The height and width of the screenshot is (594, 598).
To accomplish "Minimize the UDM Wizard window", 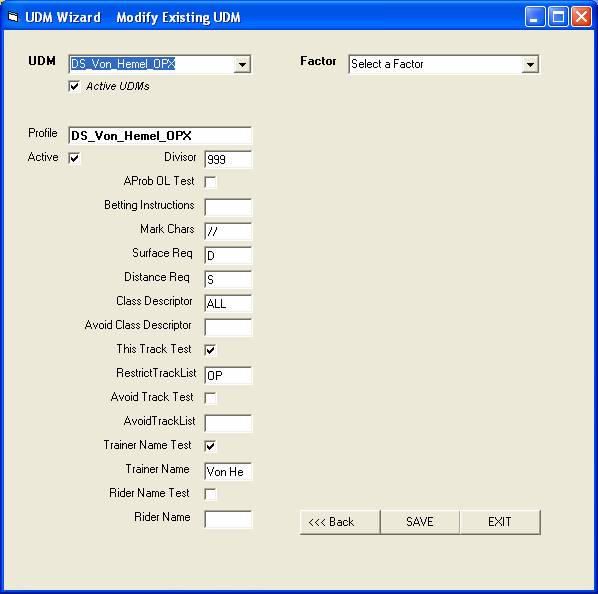I will click(x=535, y=17).
